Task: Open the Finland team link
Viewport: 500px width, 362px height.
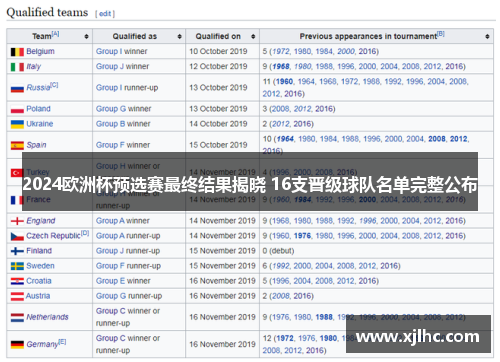Action: pyautogui.click(x=39, y=251)
